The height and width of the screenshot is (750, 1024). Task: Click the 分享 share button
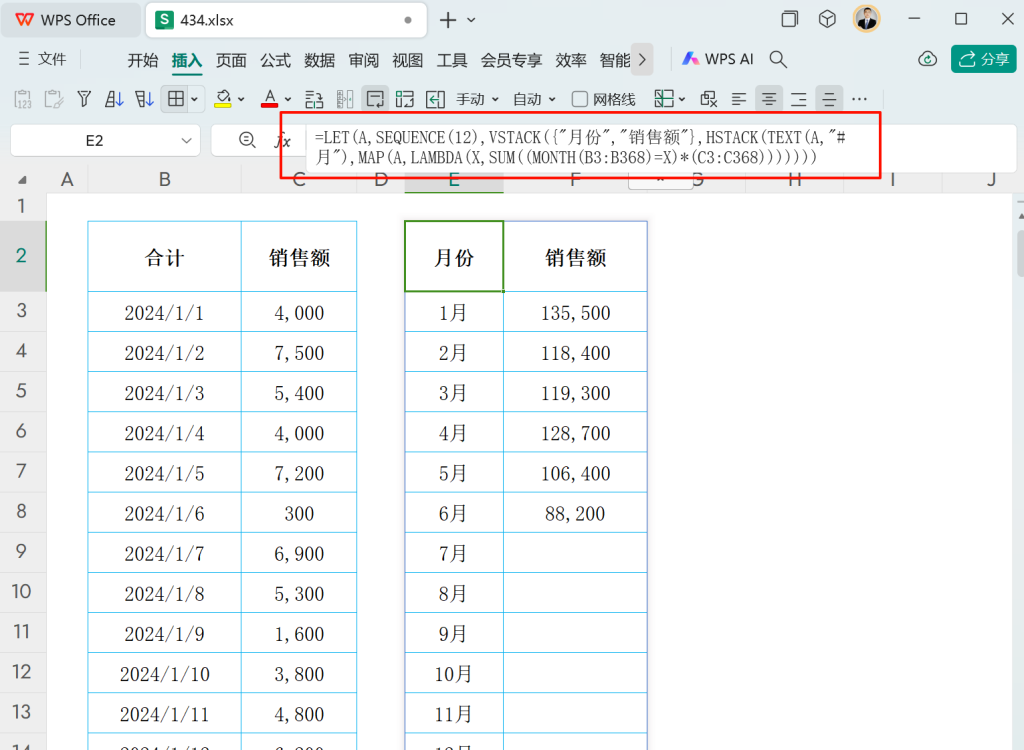click(984, 59)
